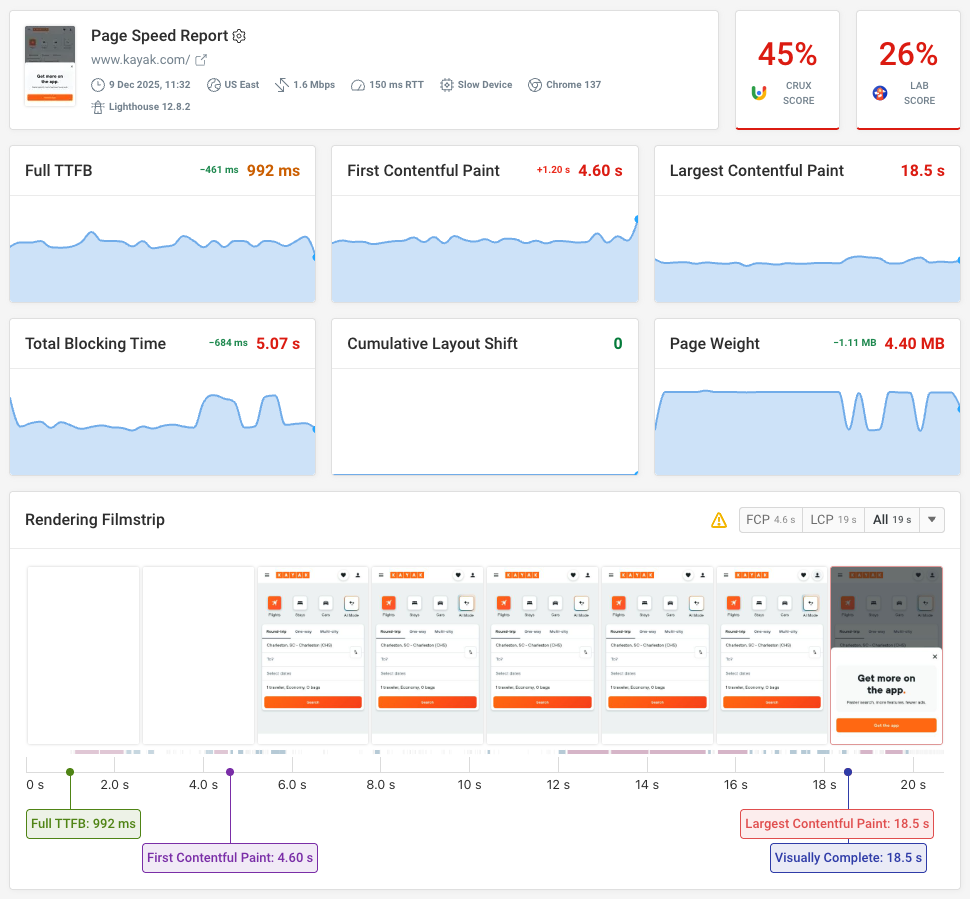Switch filmstrip view to FCP 4.6s
The width and height of the screenshot is (970, 899).
click(770, 519)
